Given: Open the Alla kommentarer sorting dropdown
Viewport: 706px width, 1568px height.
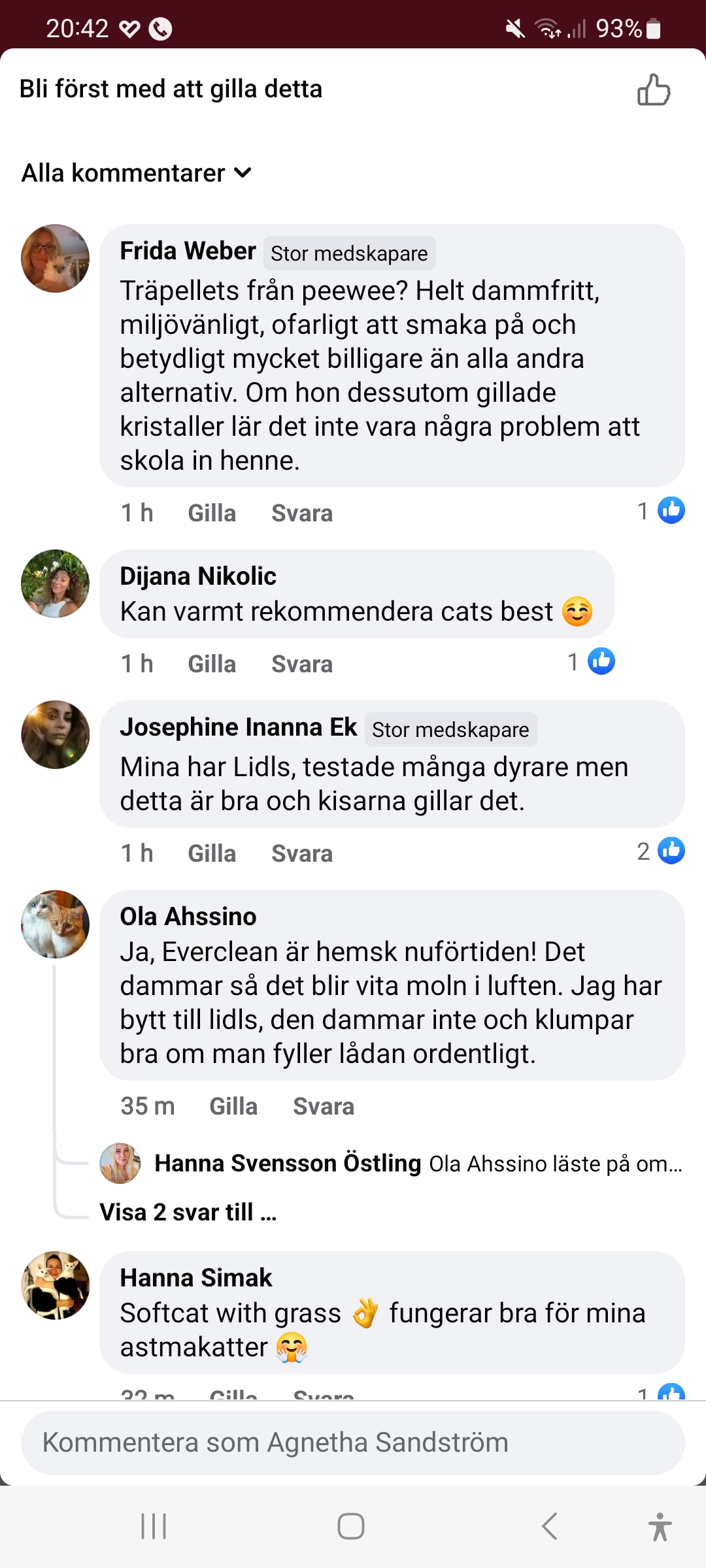Looking at the screenshot, I should point(137,173).
